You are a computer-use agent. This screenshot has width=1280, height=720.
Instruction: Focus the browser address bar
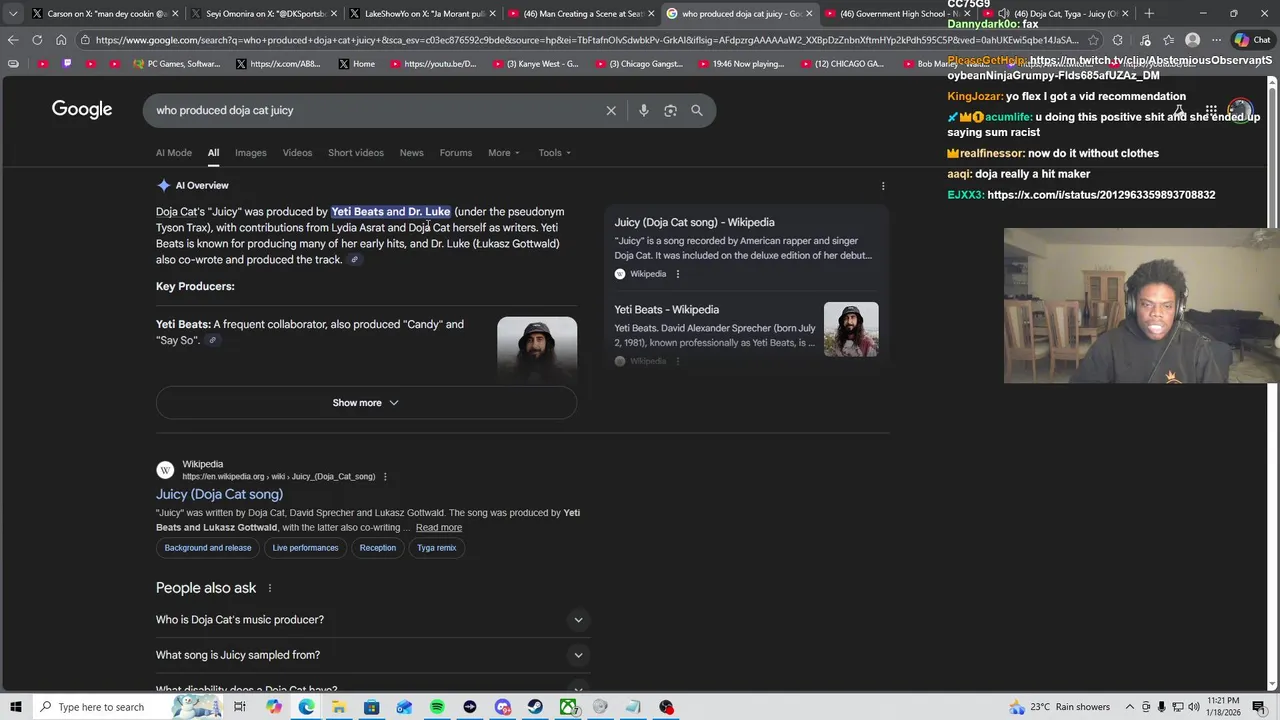point(587,40)
